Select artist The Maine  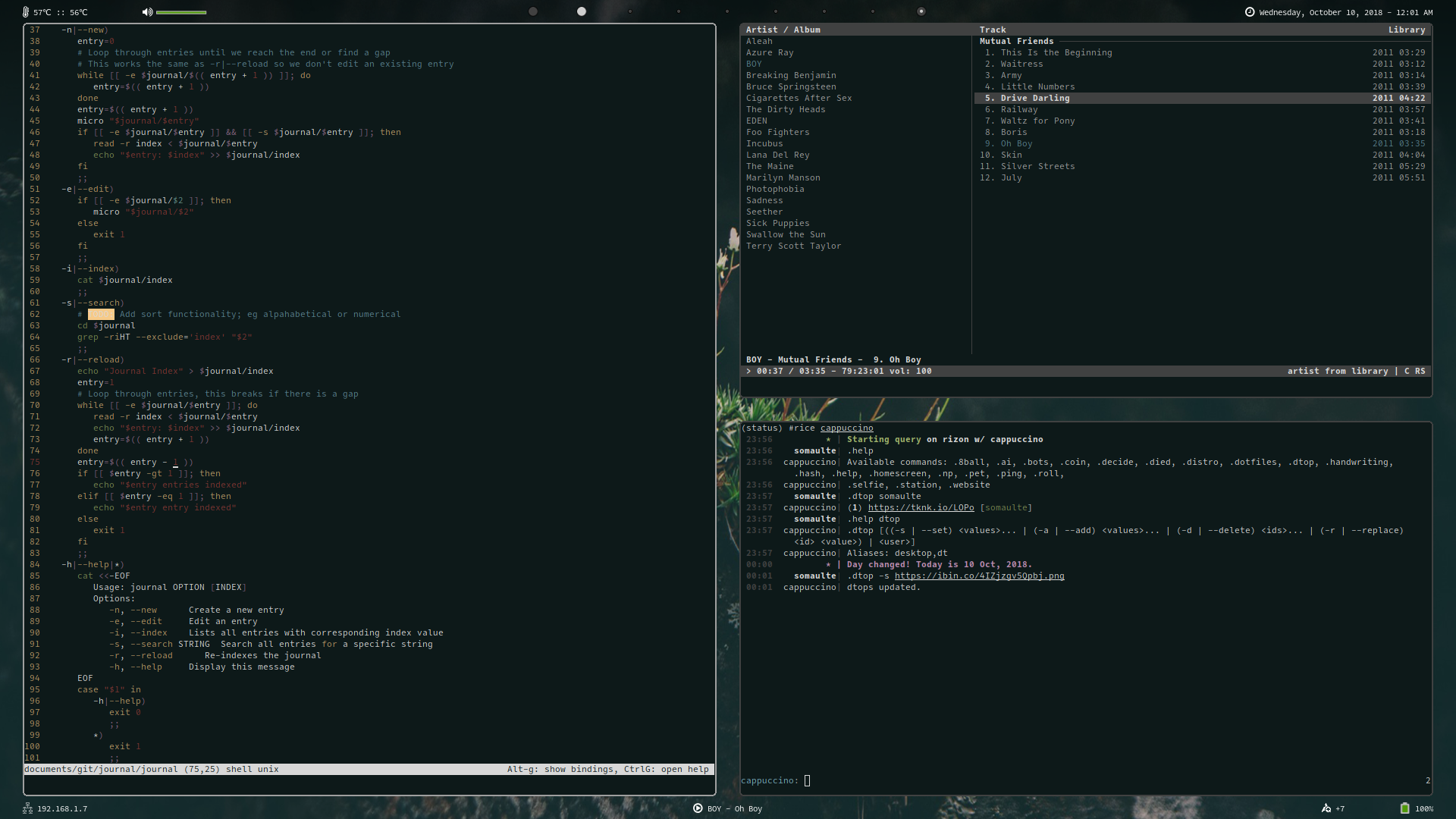pos(770,167)
